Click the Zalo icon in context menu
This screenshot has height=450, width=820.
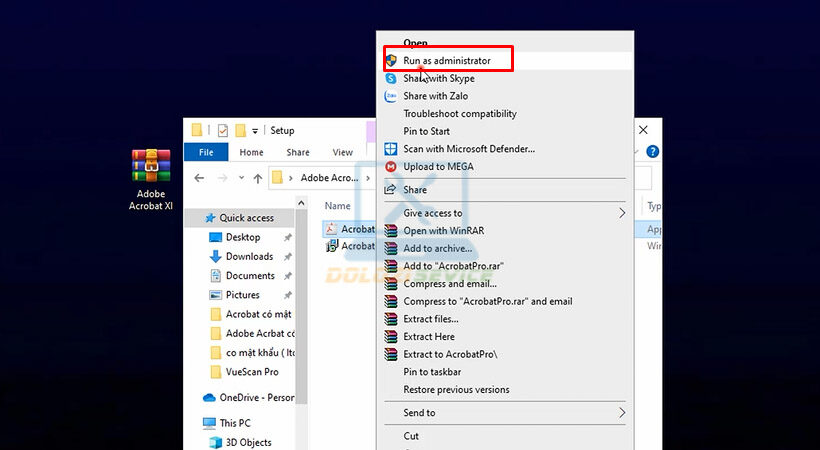point(391,96)
